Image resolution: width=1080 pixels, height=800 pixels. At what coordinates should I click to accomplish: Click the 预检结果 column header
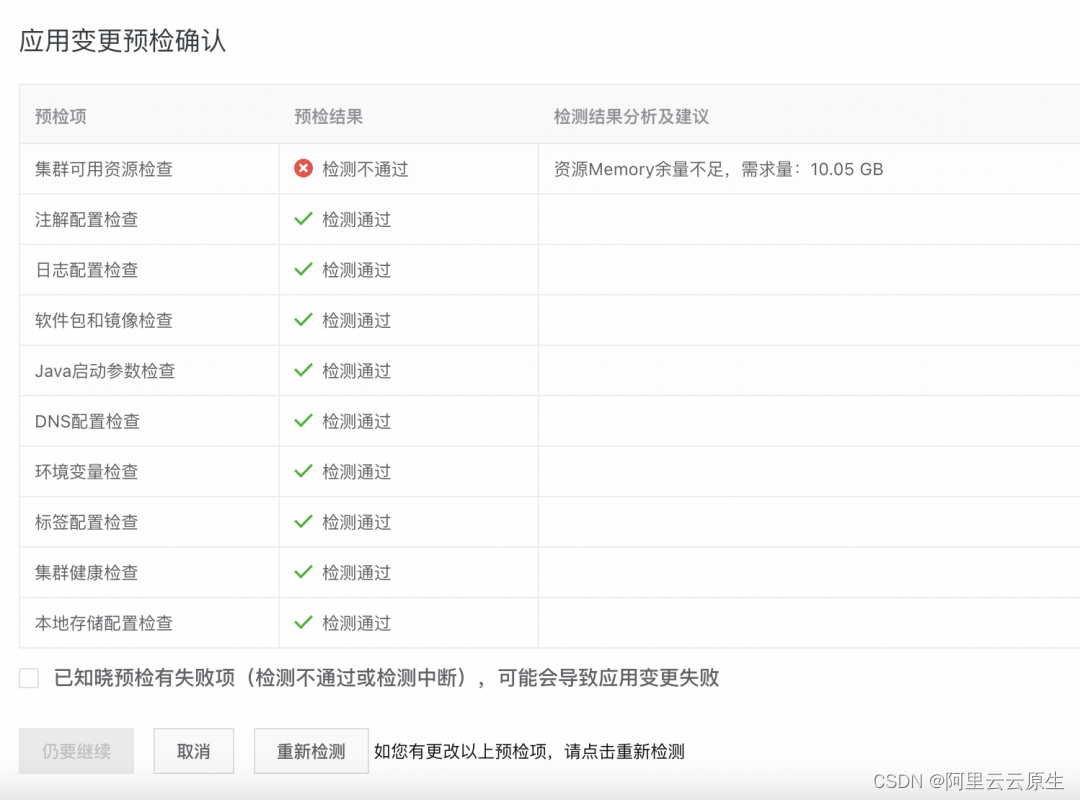(329, 116)
